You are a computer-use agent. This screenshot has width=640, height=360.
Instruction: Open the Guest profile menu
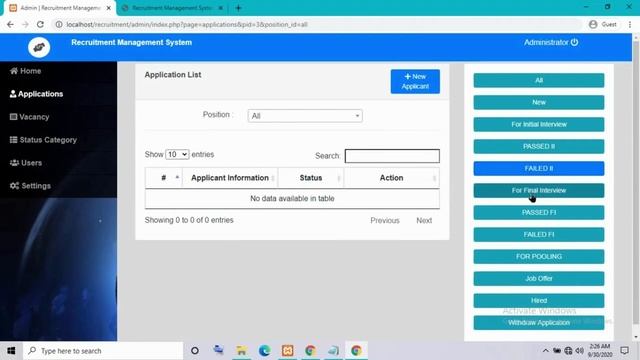coord(603,24)
